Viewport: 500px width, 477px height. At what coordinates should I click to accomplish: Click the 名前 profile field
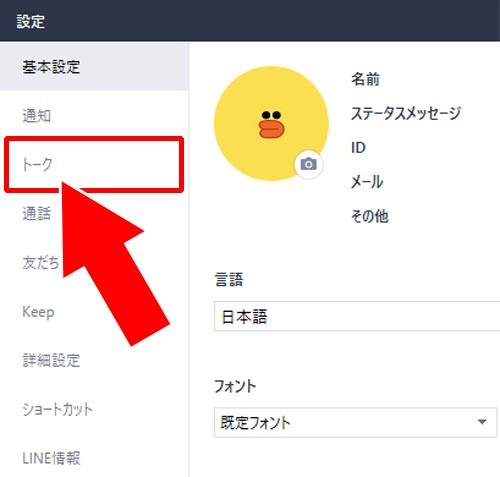click(366, 79)
